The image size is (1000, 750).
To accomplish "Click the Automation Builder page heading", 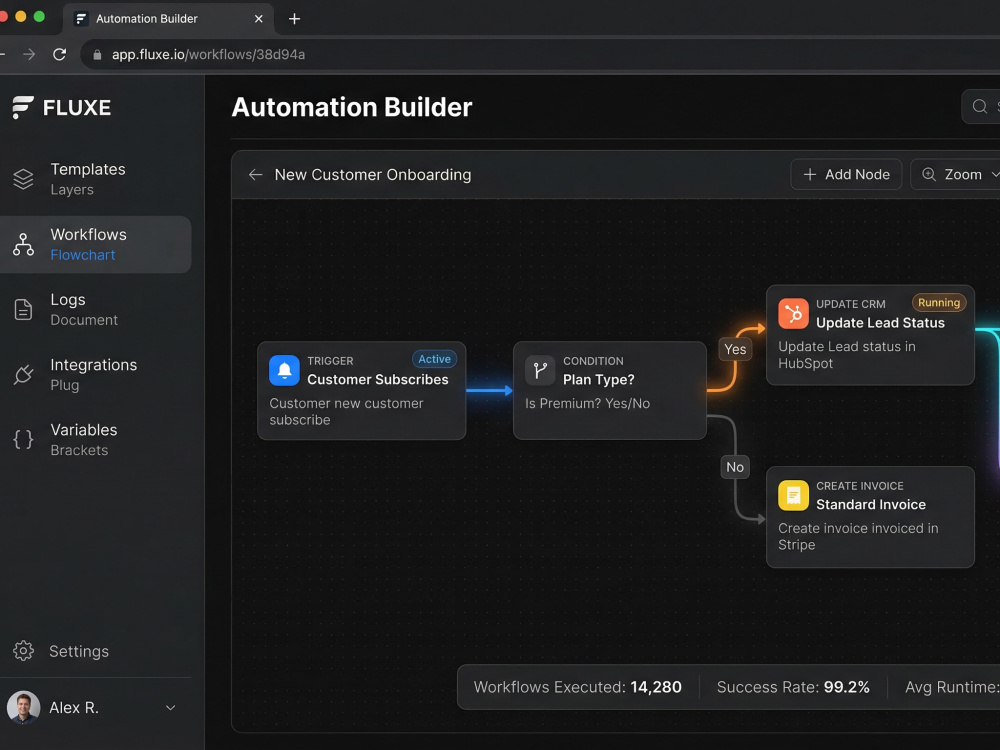I will (351, 107).
